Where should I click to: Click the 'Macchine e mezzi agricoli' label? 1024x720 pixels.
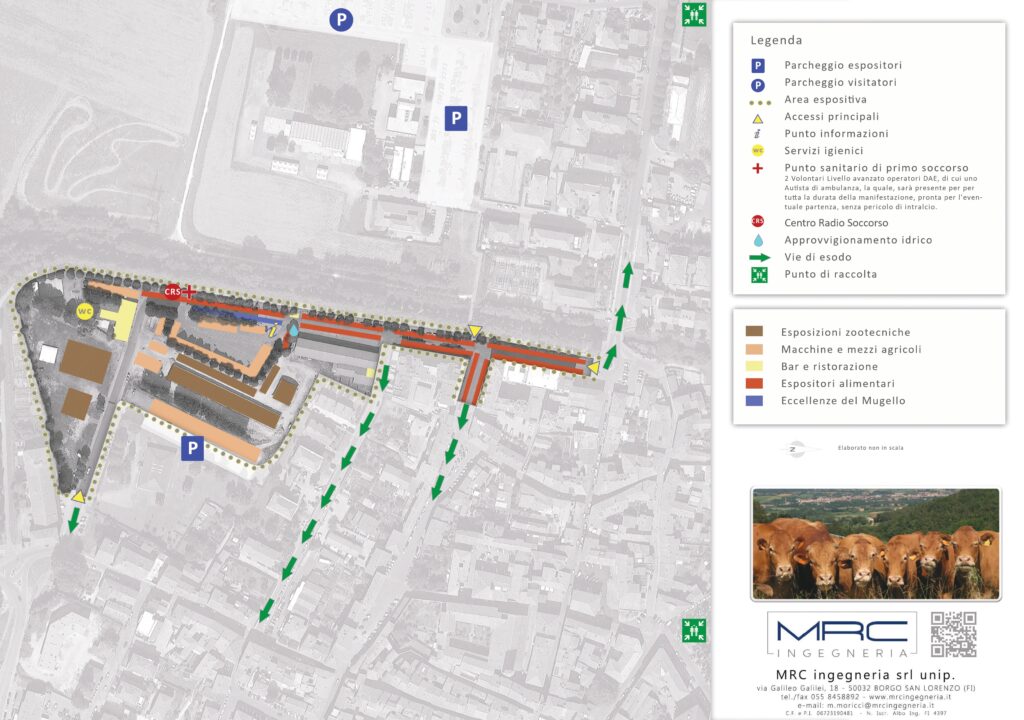click(851, 350)
